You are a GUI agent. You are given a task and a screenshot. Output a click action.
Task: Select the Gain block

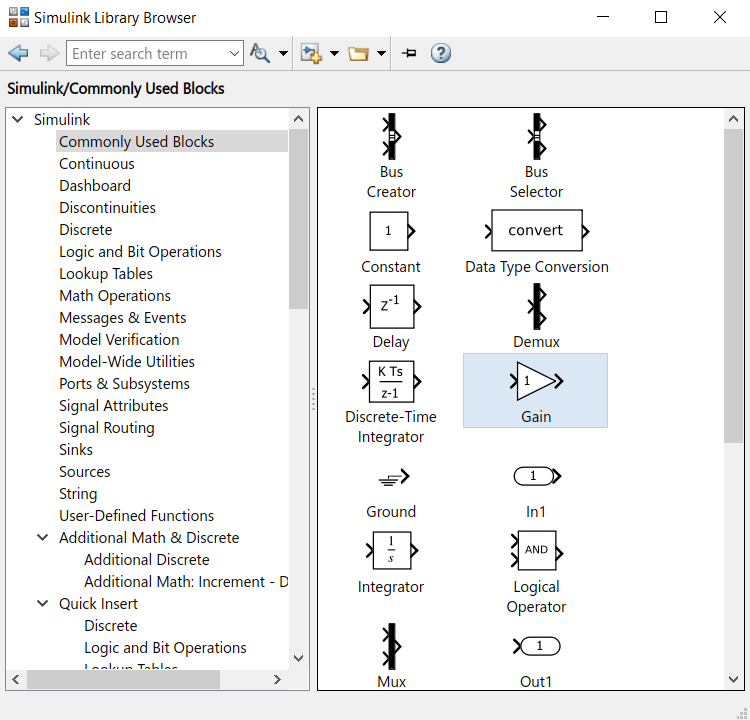[x=536, y=391]
